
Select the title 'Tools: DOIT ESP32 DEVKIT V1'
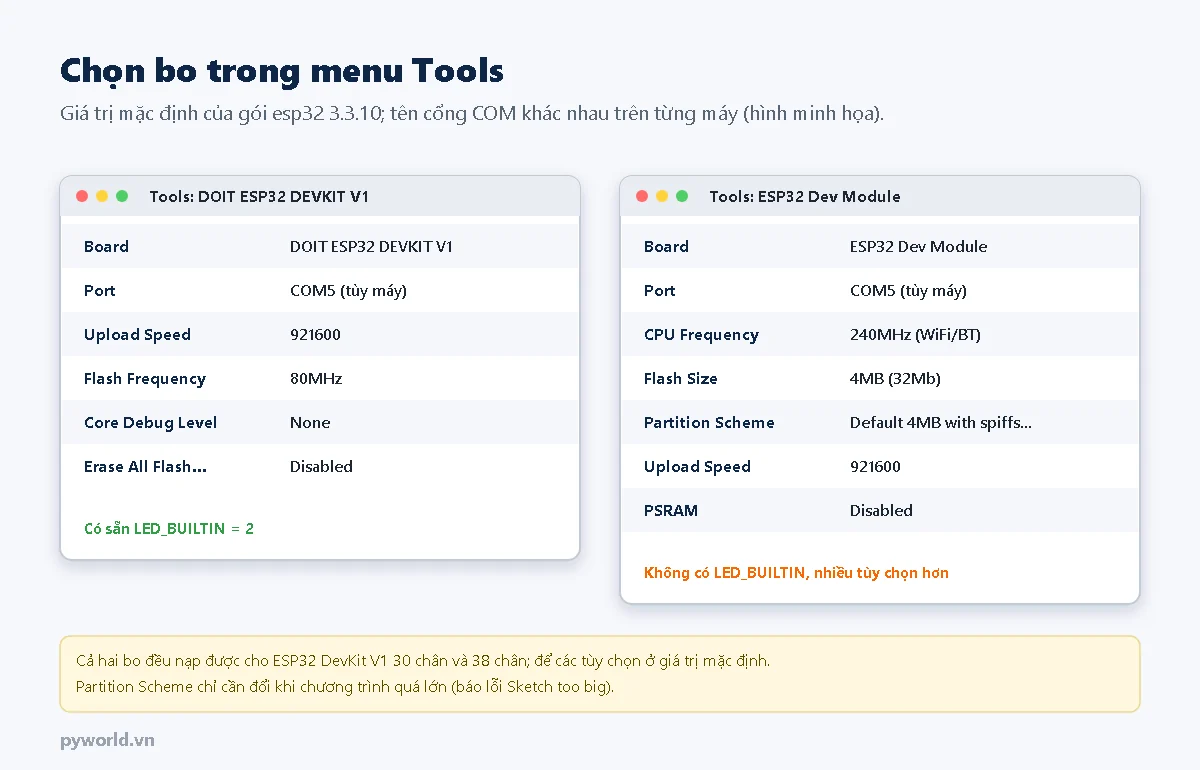coord(259,197)
